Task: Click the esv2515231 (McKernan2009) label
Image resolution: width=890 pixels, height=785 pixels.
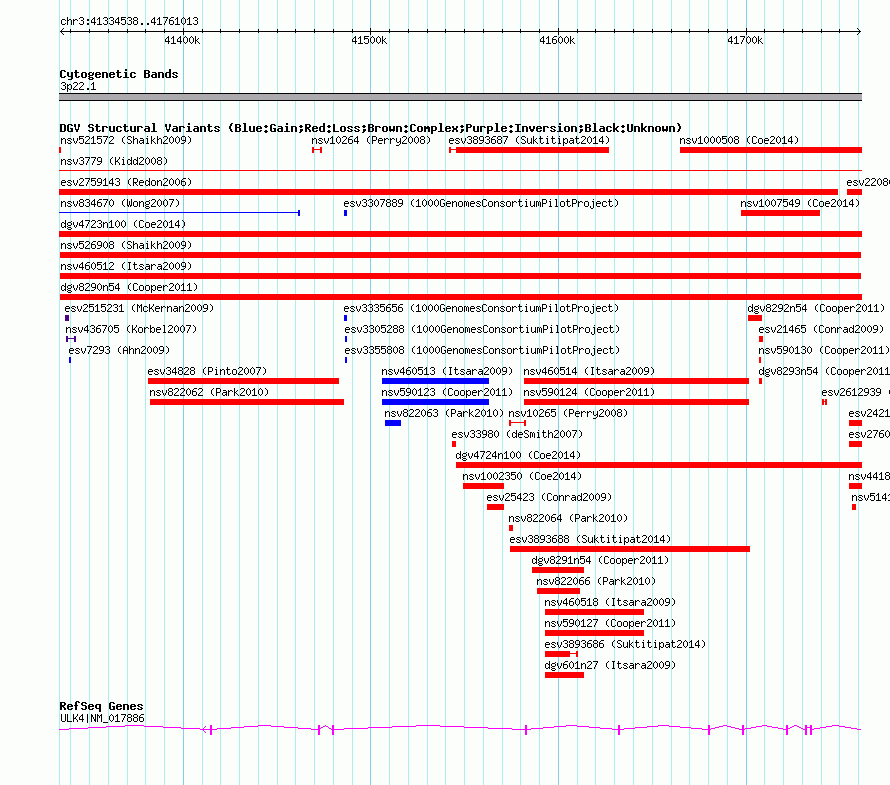Action: (x=140, y=308)
